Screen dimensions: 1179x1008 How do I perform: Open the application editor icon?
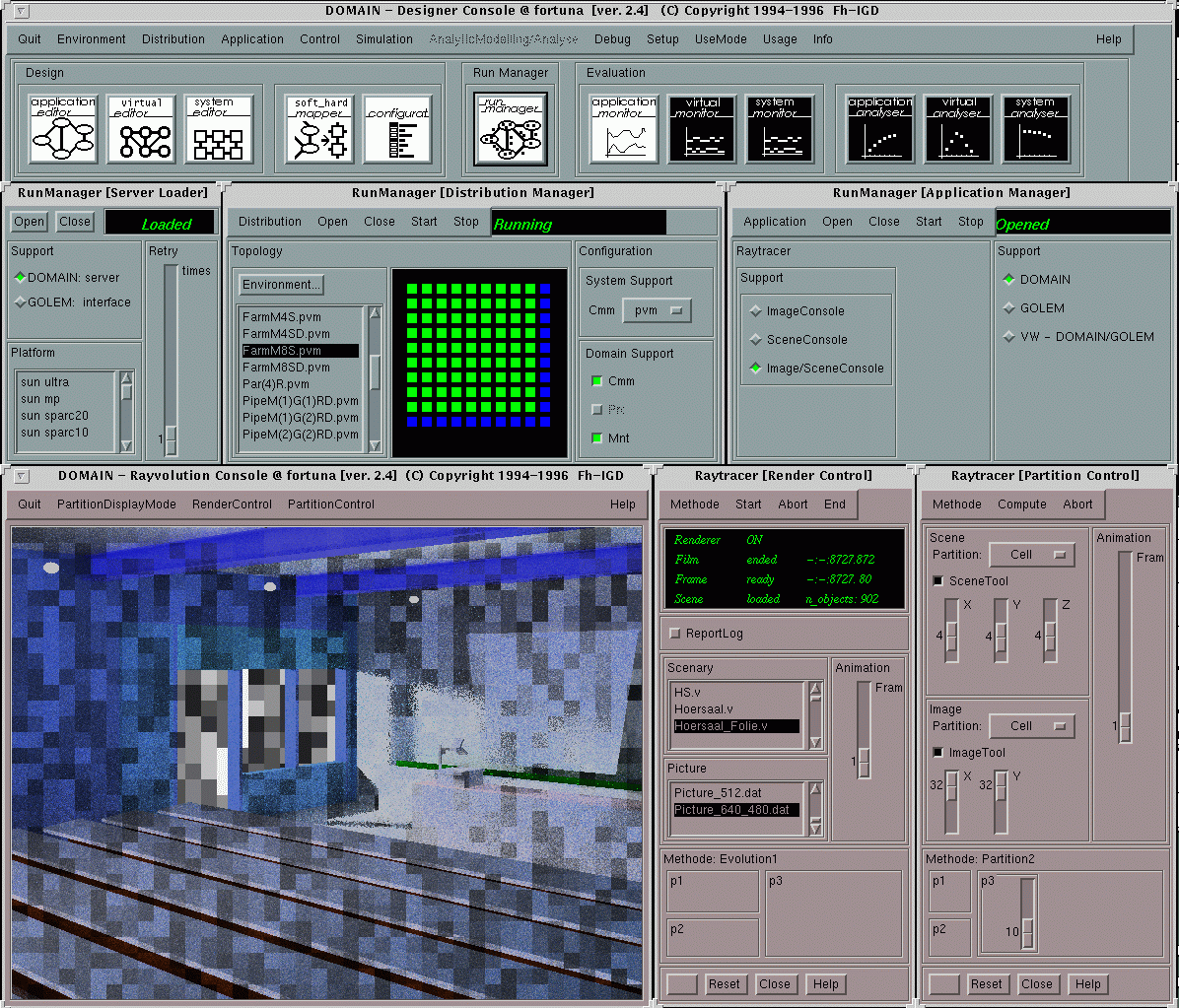click(63, 129)
